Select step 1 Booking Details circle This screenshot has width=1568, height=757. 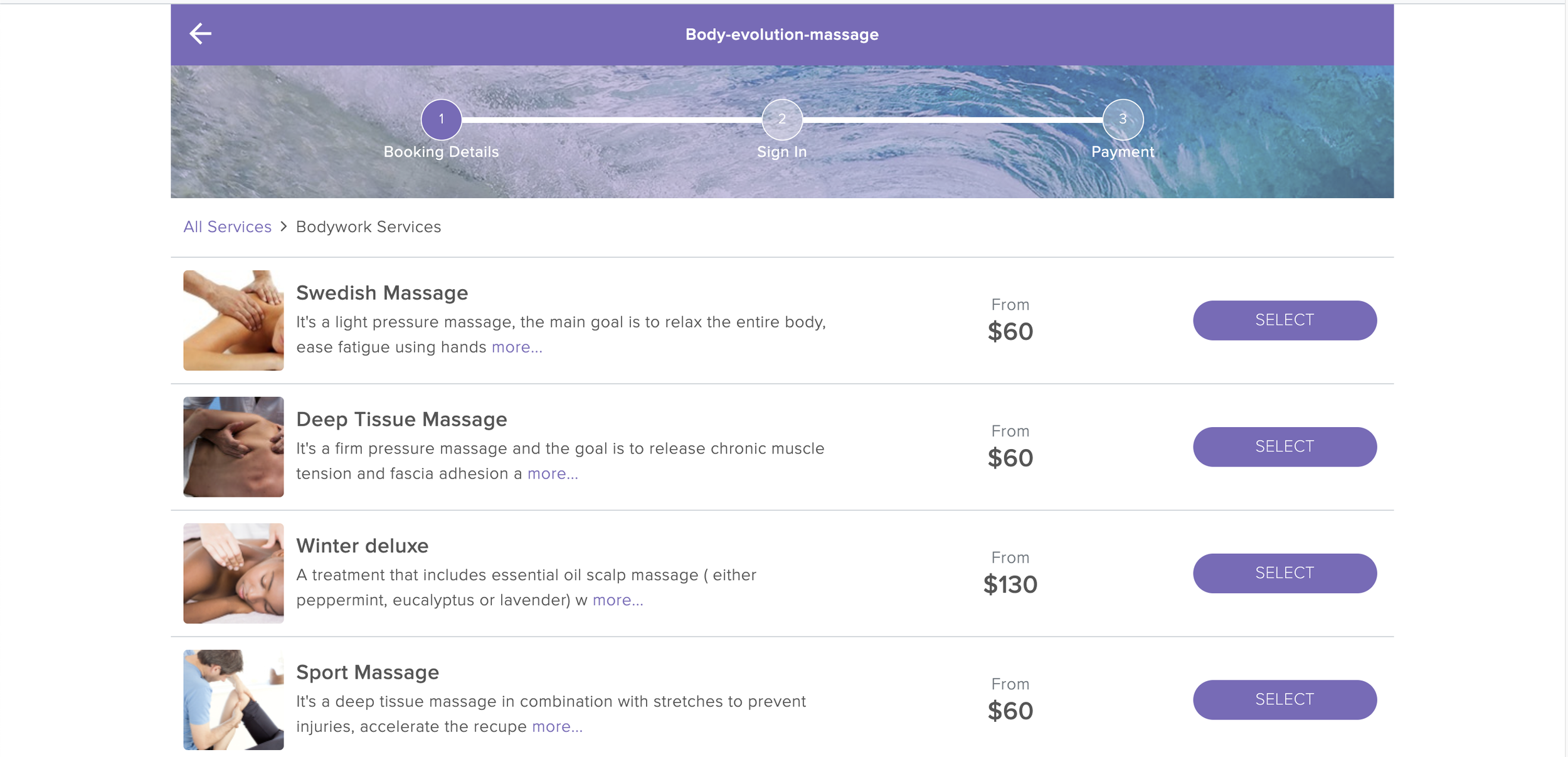(441, 119)
